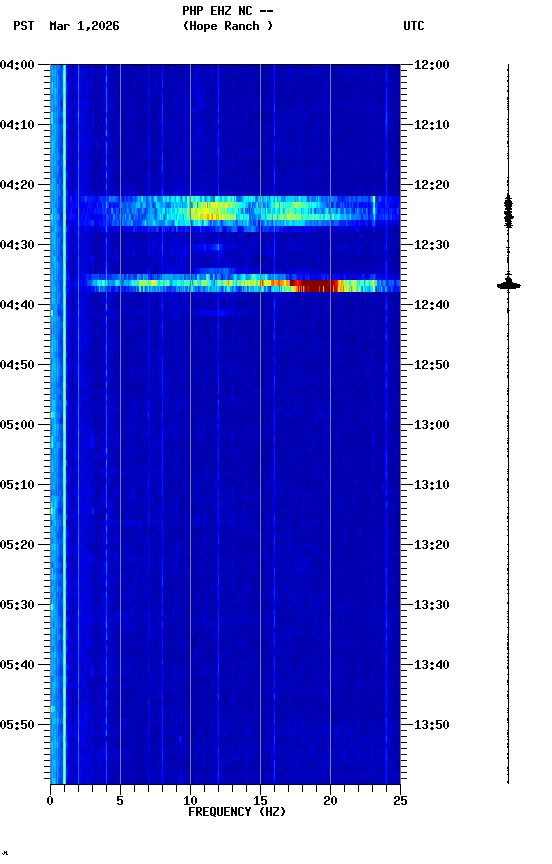Click the 'UTC' timezone label
The image size is (552, 864).
414,26
